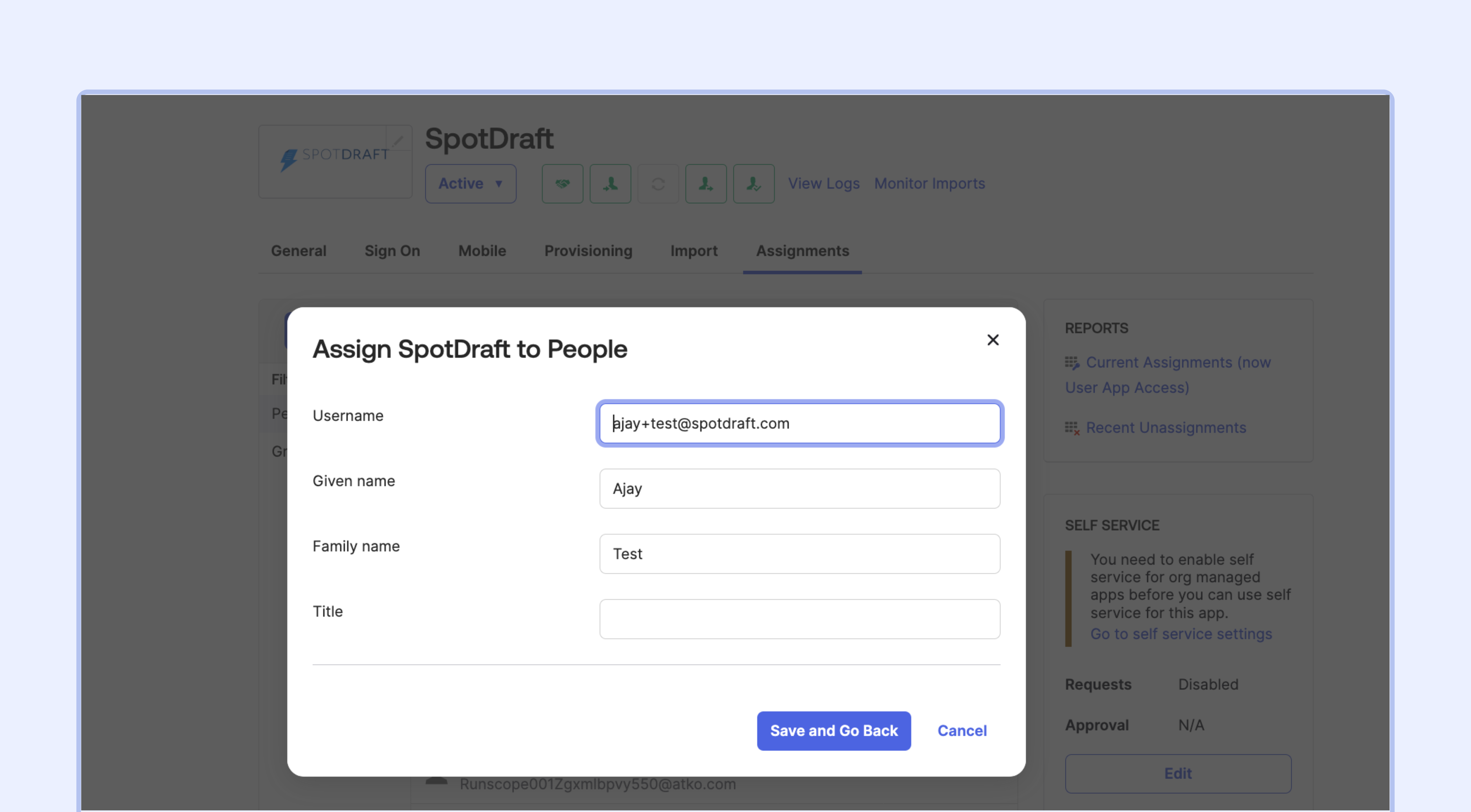Open Monitor Imports
The image size is (1471, 812).
point(929,183)
